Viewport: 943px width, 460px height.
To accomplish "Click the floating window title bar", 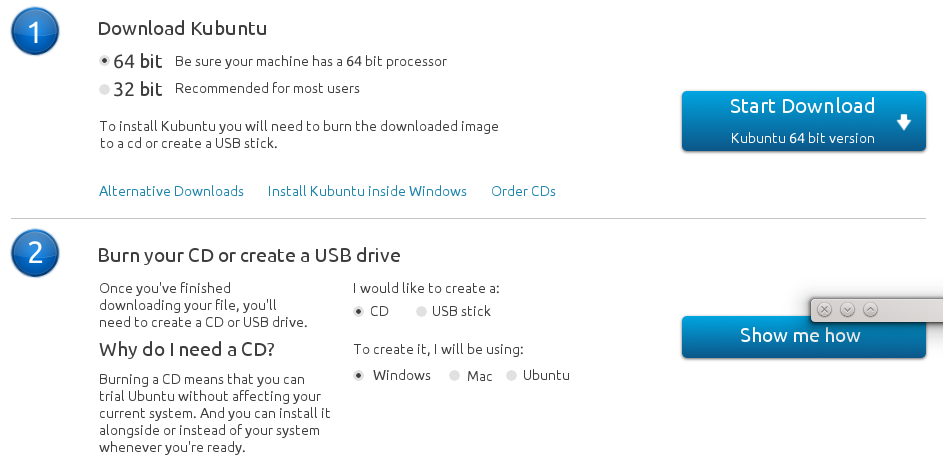I will click(910, 310).
